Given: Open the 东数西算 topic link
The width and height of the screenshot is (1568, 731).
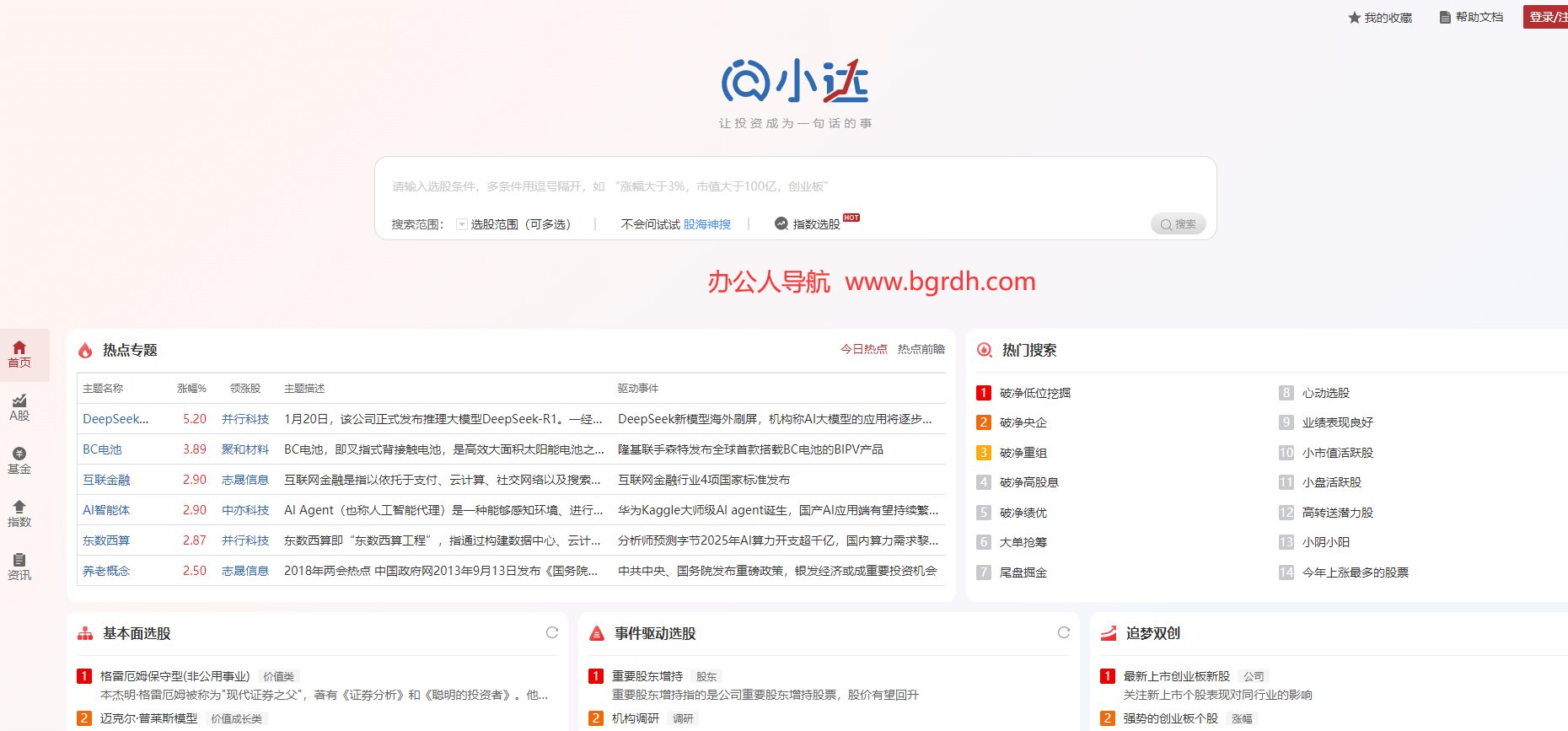Looking at the screenshot, I should (106, 540).
